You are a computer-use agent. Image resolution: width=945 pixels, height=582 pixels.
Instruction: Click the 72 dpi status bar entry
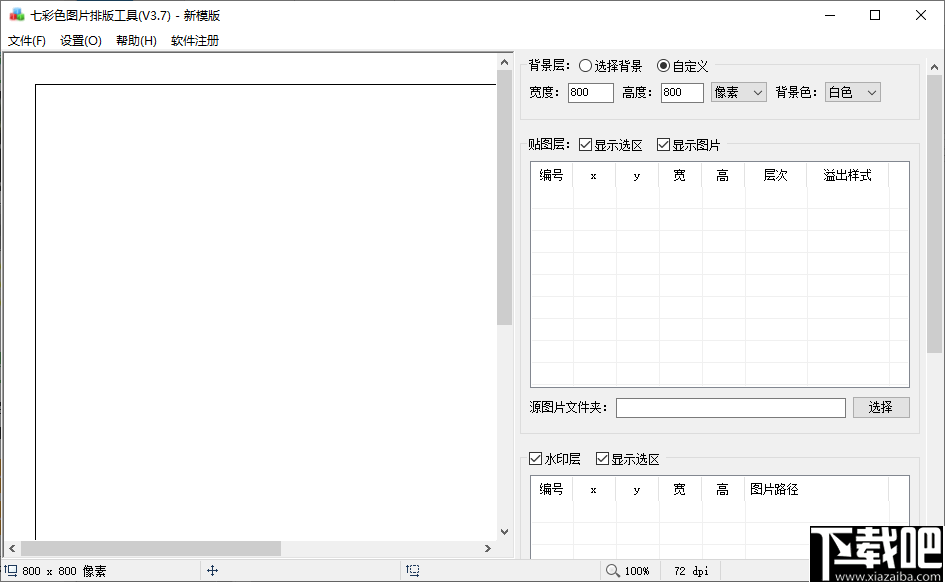[x=691, y=571]
